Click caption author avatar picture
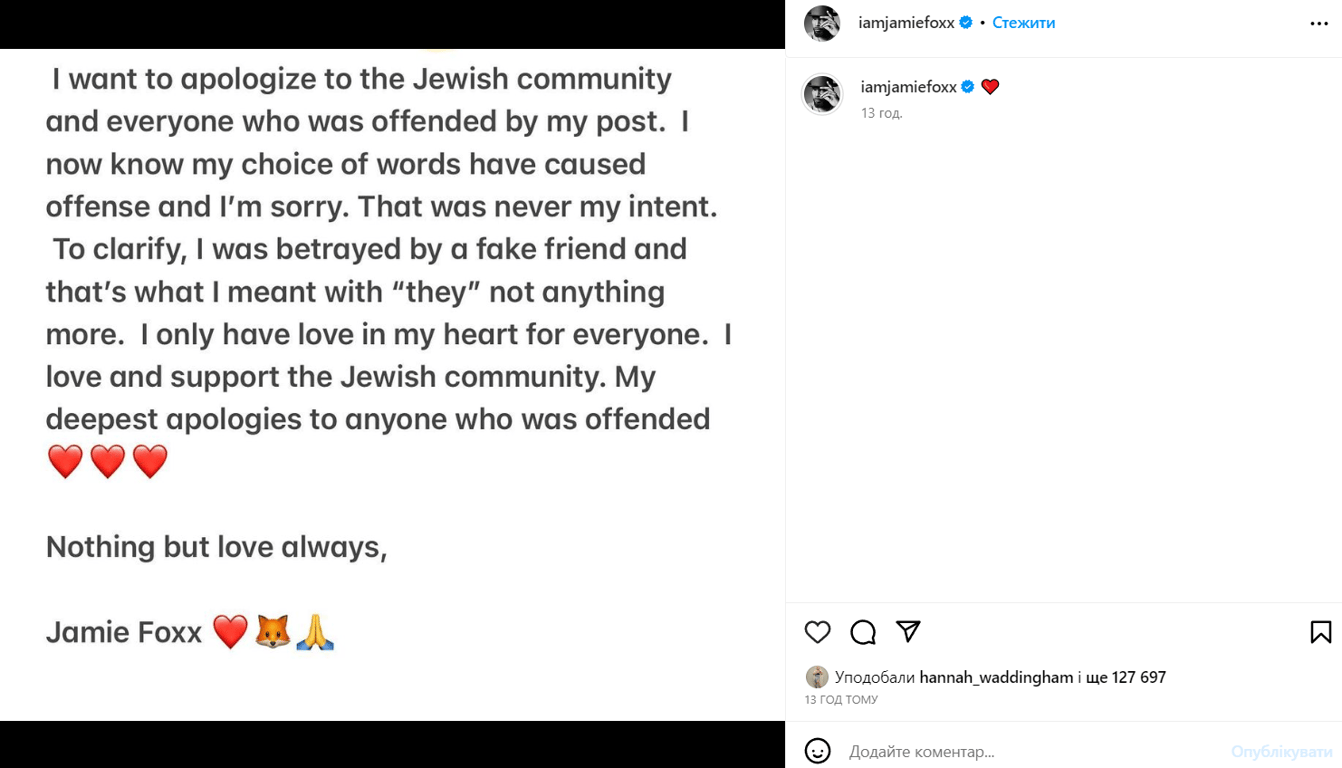 (x=822, y=94)
